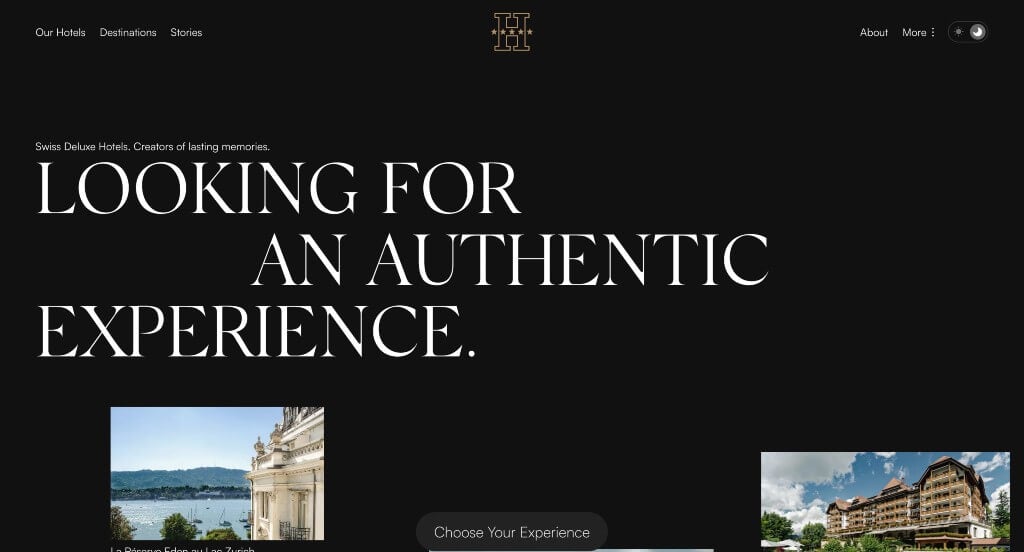
Task: Open the chalet-style grand hotel photo
Action: 886,502
